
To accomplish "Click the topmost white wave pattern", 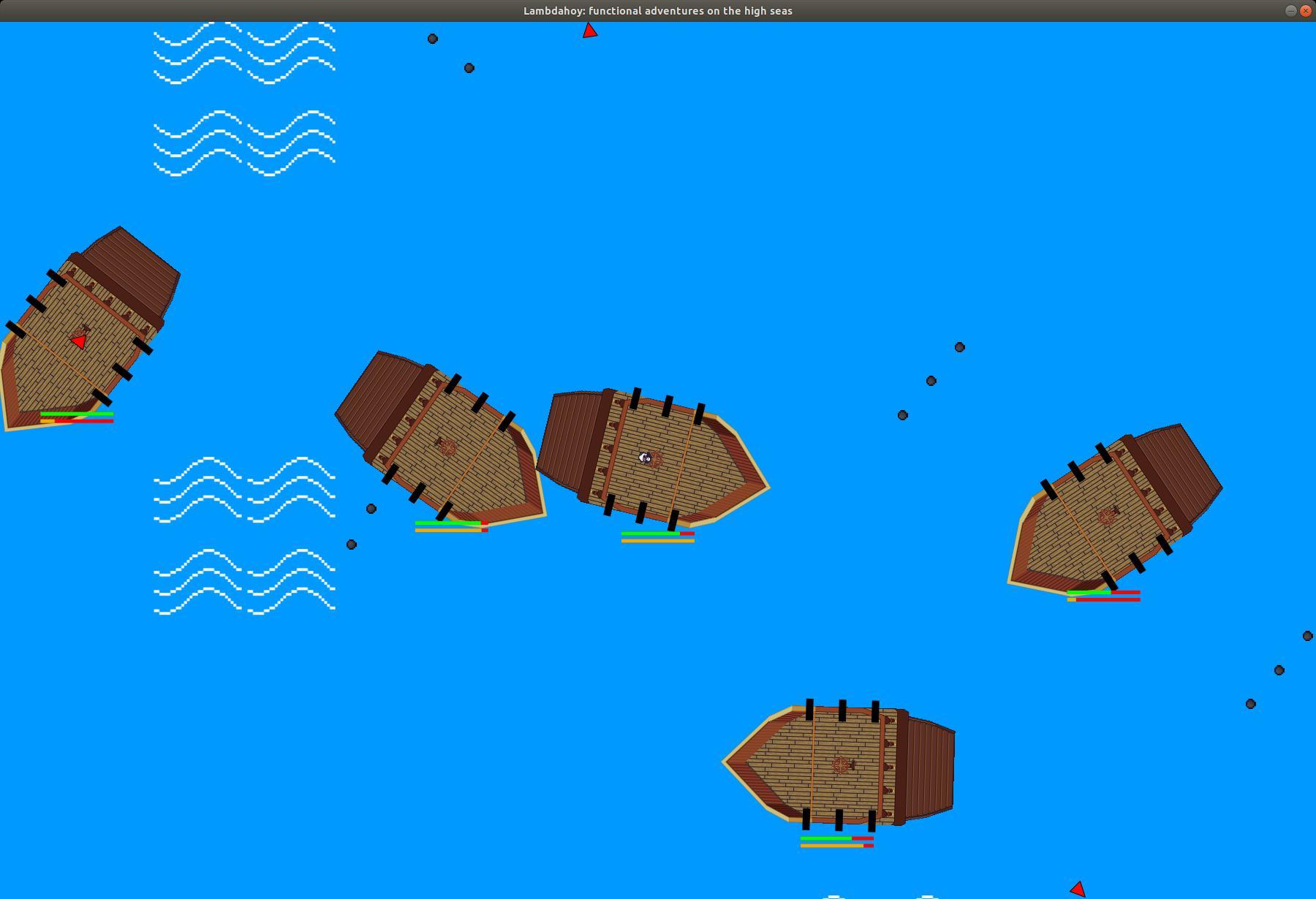I will [244, 53].
